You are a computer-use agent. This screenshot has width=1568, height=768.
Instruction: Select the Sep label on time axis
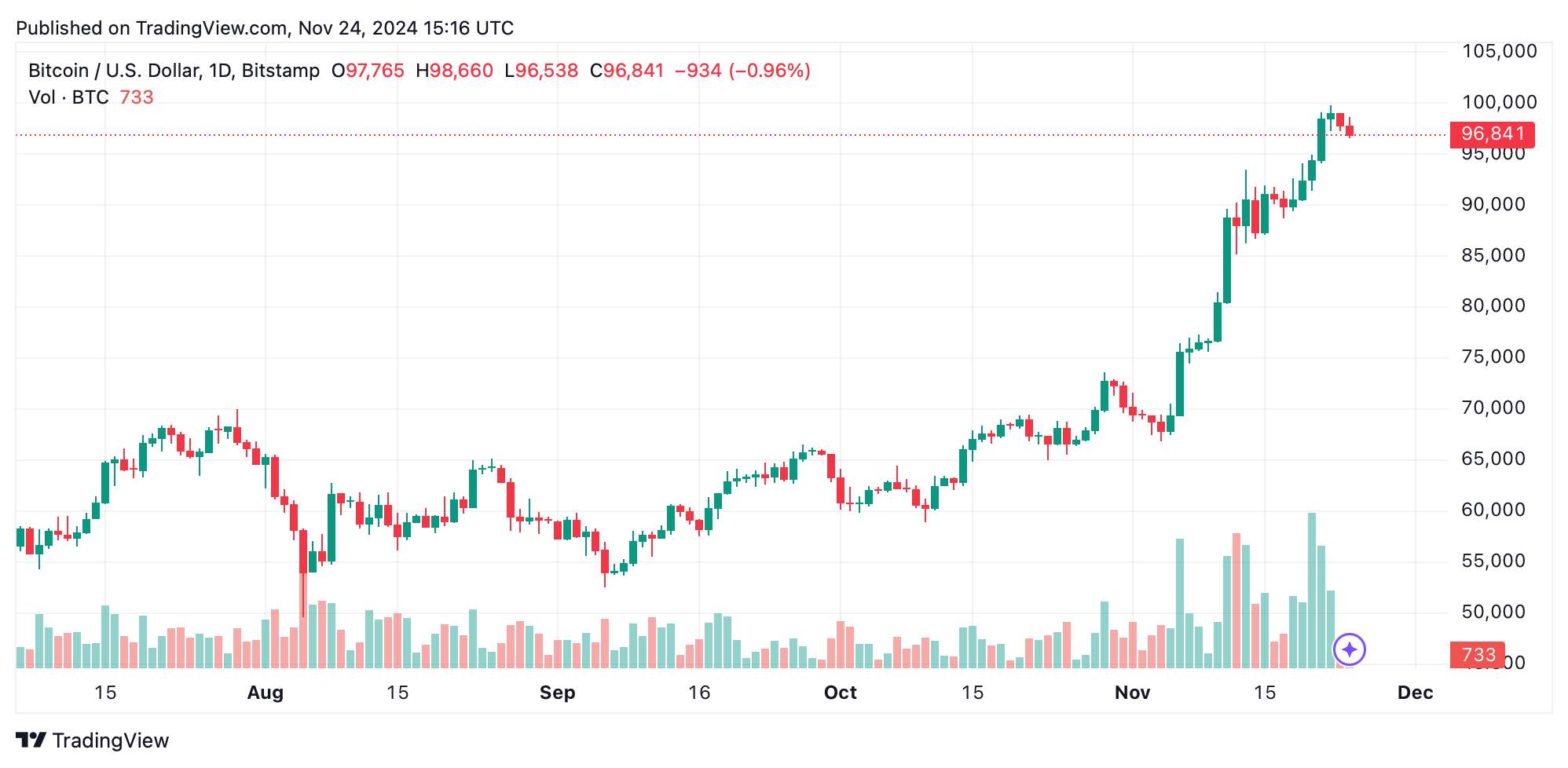(x=558, y=693)
